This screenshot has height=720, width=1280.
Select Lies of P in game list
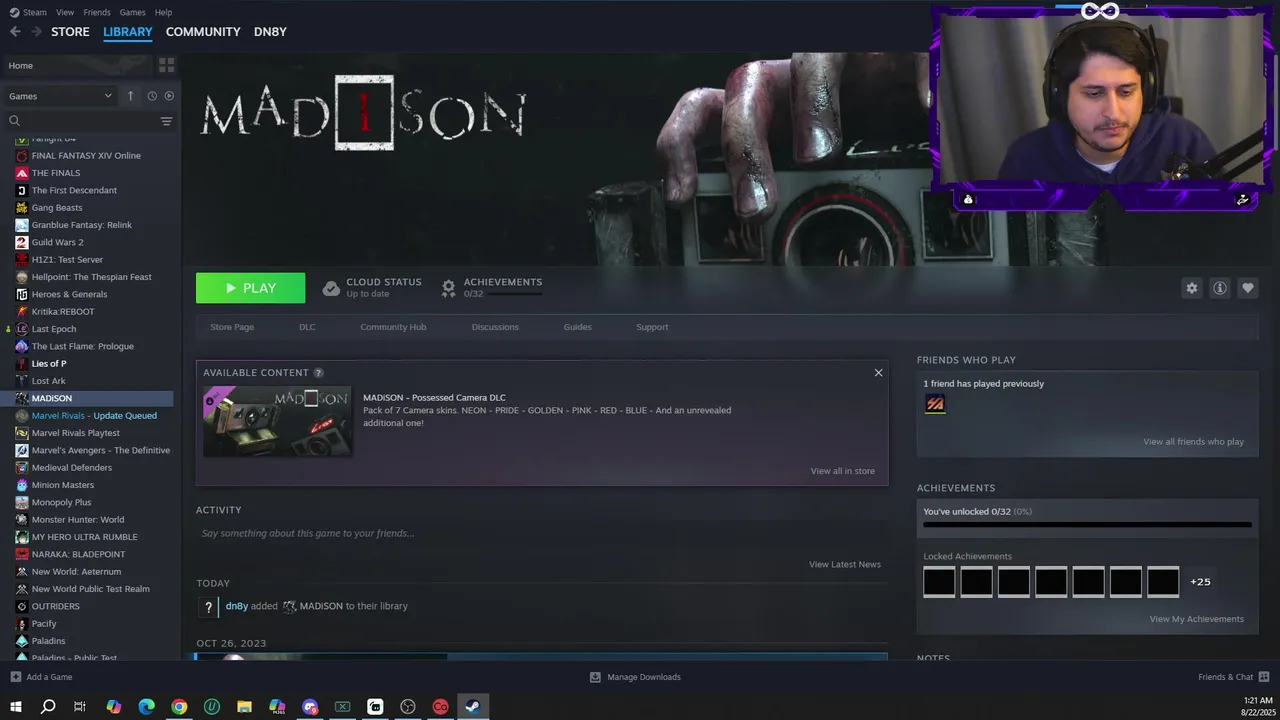[48, 364]
